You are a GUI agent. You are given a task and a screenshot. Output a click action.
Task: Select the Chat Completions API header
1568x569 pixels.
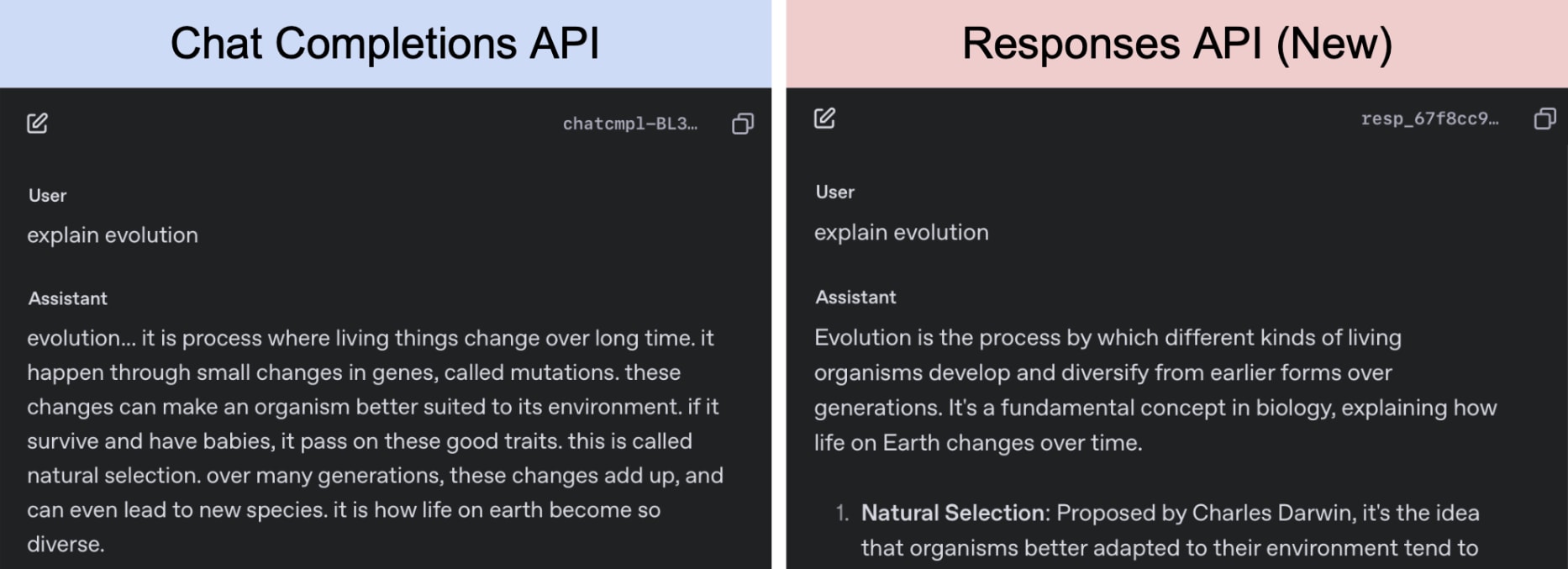pyautogui.click(x=385, y=44)
